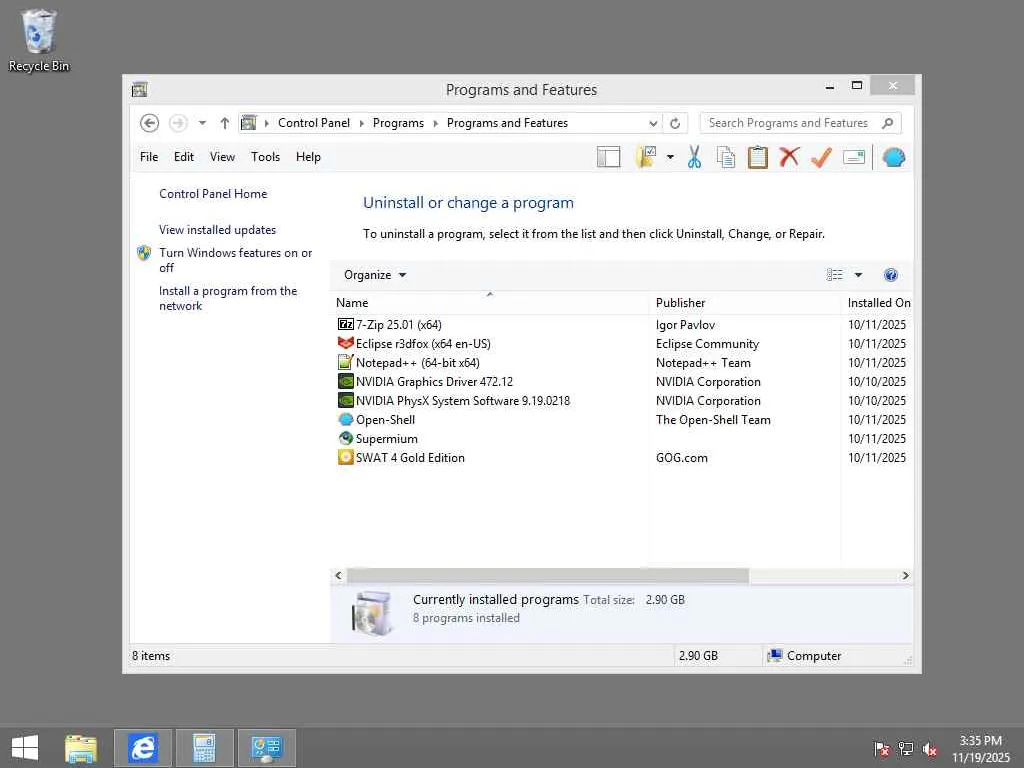
Task: Click the Refresh button in address bar
Action: click(675, 123)
